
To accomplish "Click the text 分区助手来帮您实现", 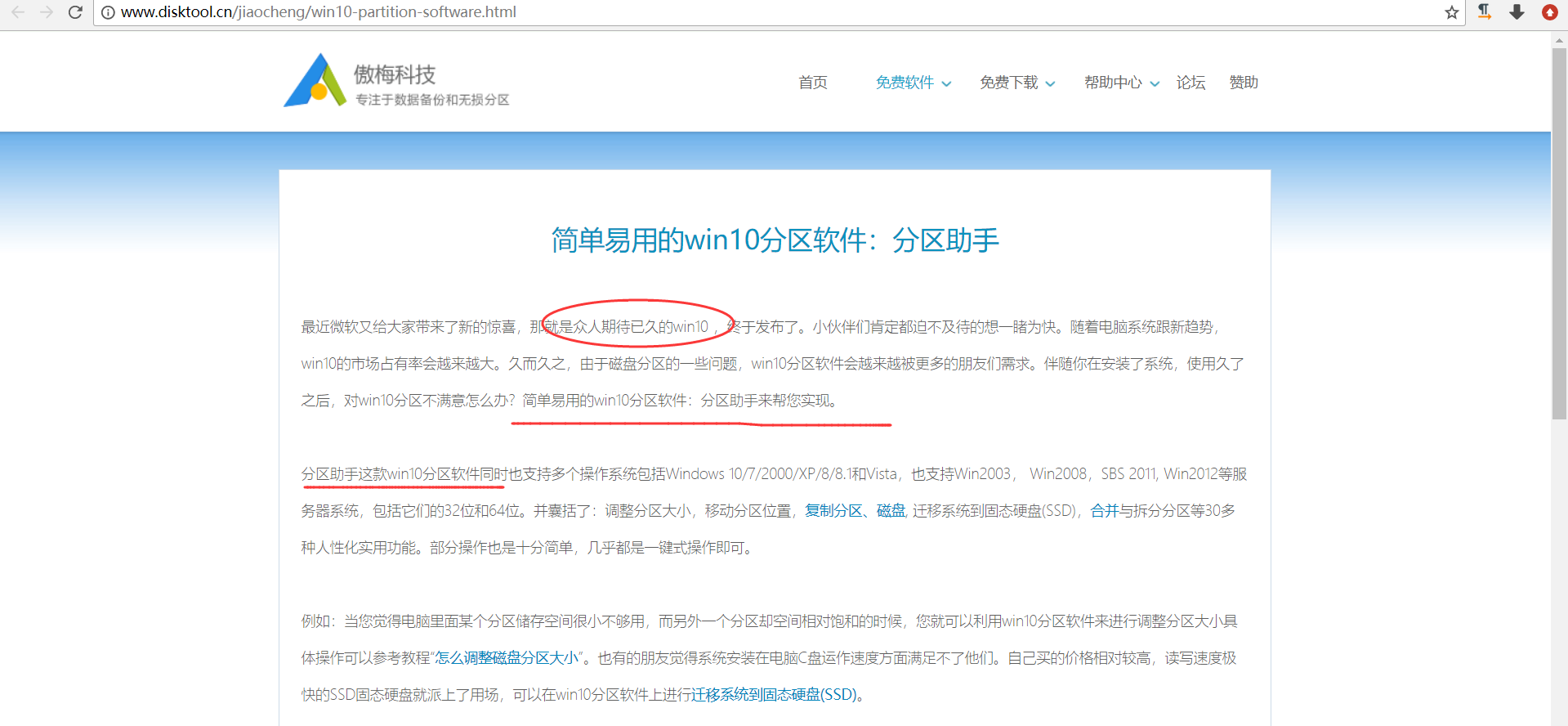I will pos(768,401).
